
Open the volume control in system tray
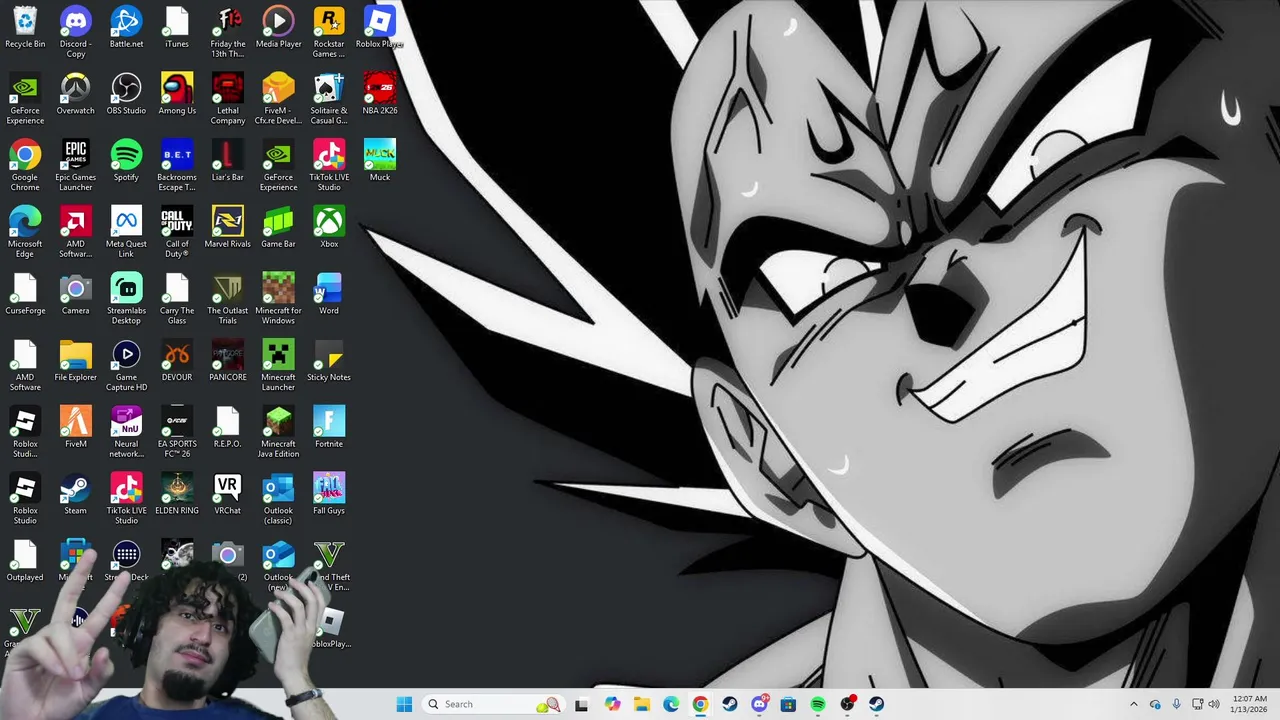1214,704
